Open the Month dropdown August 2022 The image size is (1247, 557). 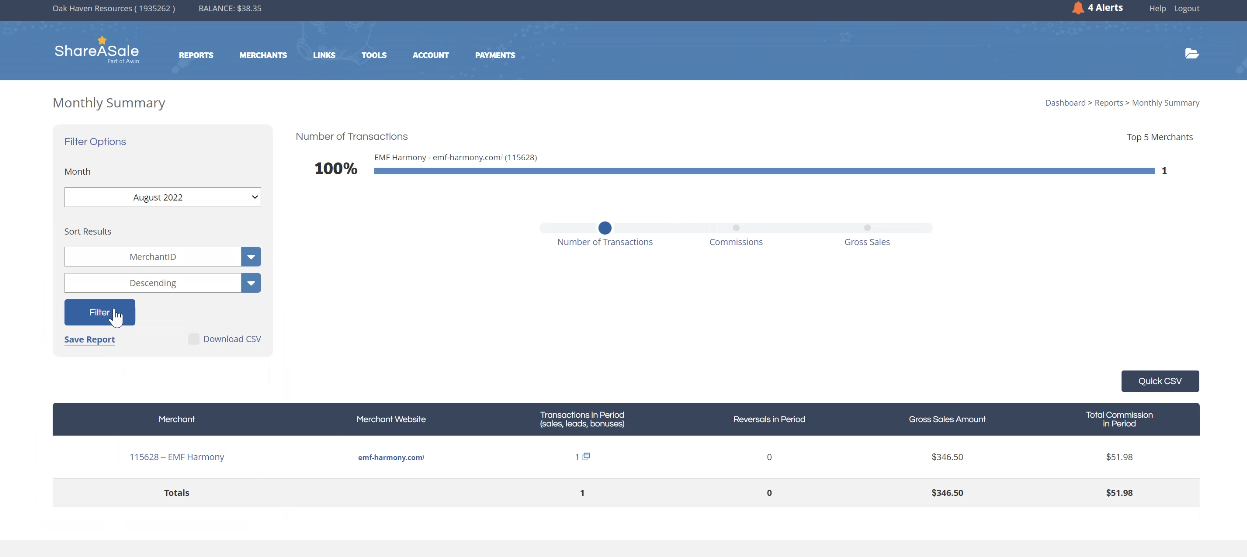click(x=163, y=198)
